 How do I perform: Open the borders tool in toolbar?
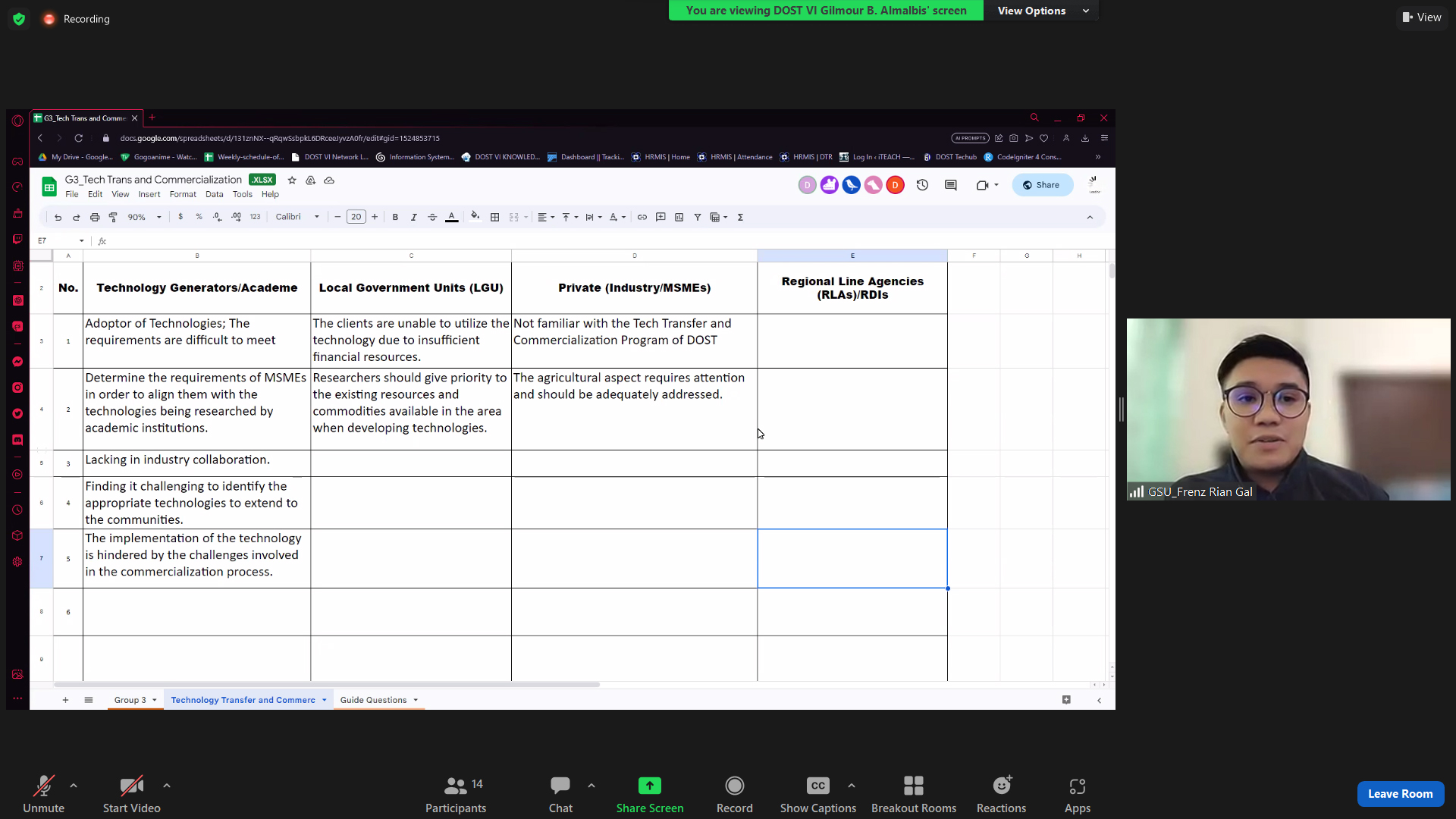point(494,217)
